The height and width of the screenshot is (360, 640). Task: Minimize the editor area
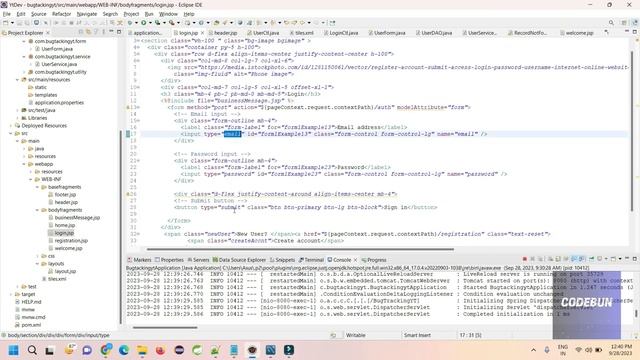627,32
